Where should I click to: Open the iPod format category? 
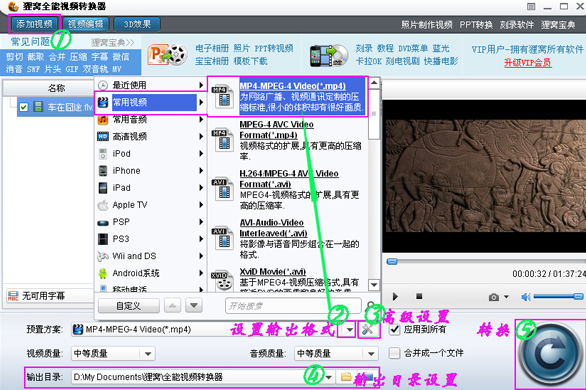point(151,154)
